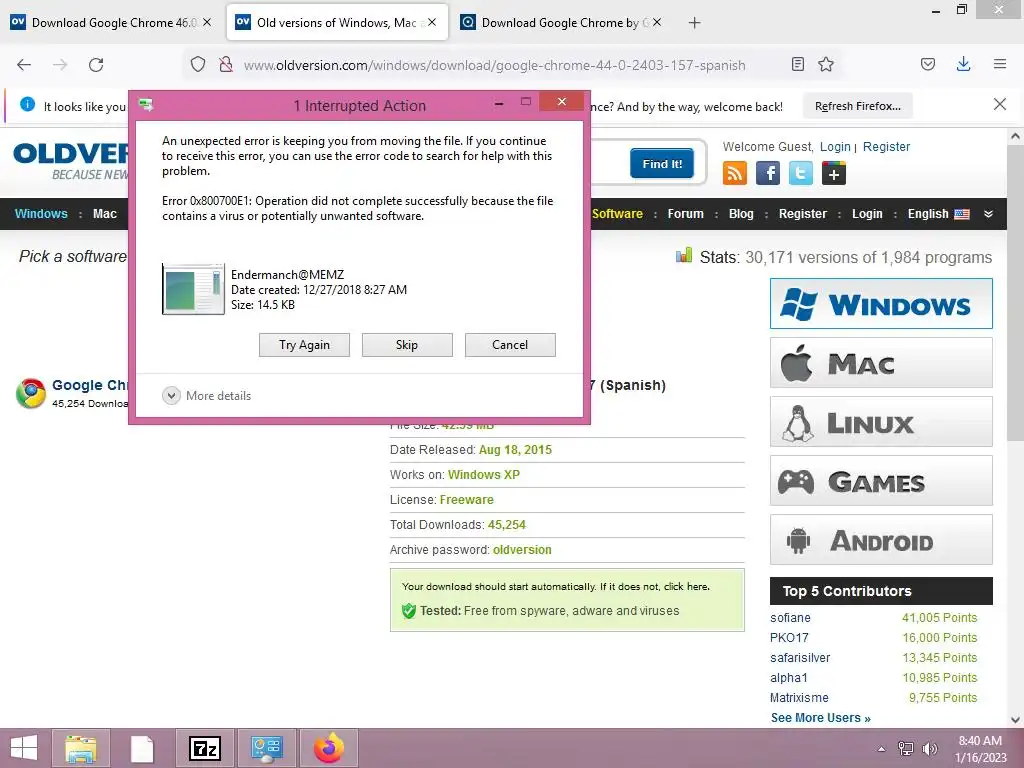Click the network tray icon
This screenshot has height=768, width=1024.
click(906, 749)
